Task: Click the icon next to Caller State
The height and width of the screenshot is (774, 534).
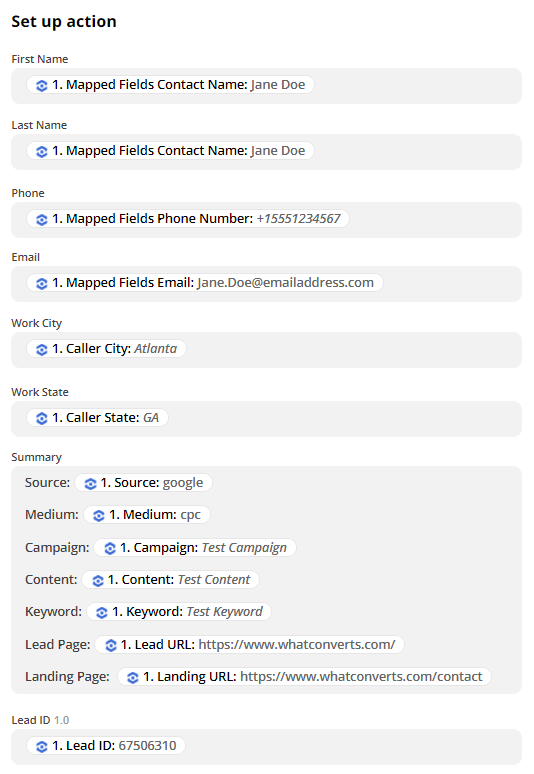Action: coord(42,418)
